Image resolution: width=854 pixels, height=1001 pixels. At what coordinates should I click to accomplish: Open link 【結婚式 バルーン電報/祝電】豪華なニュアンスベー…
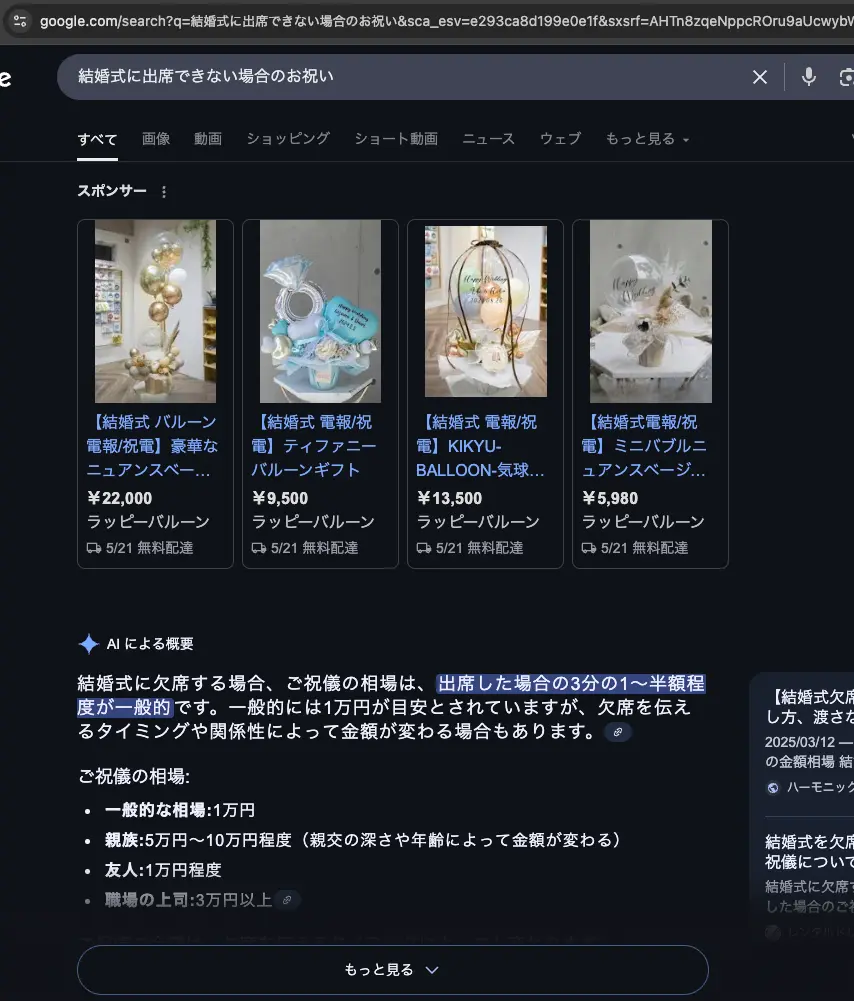(x=153, y=446)
